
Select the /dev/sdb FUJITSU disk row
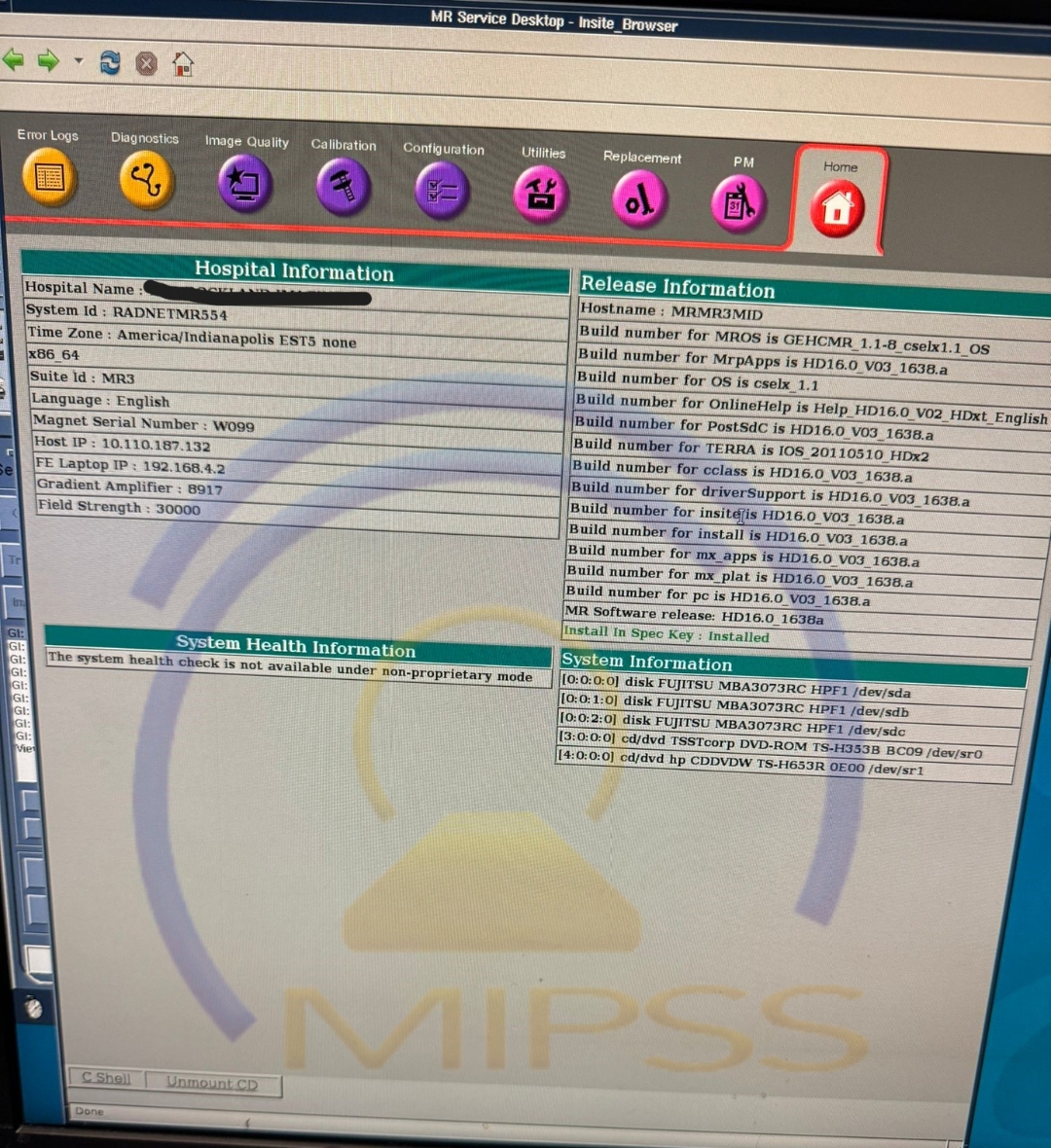[791, 706]
